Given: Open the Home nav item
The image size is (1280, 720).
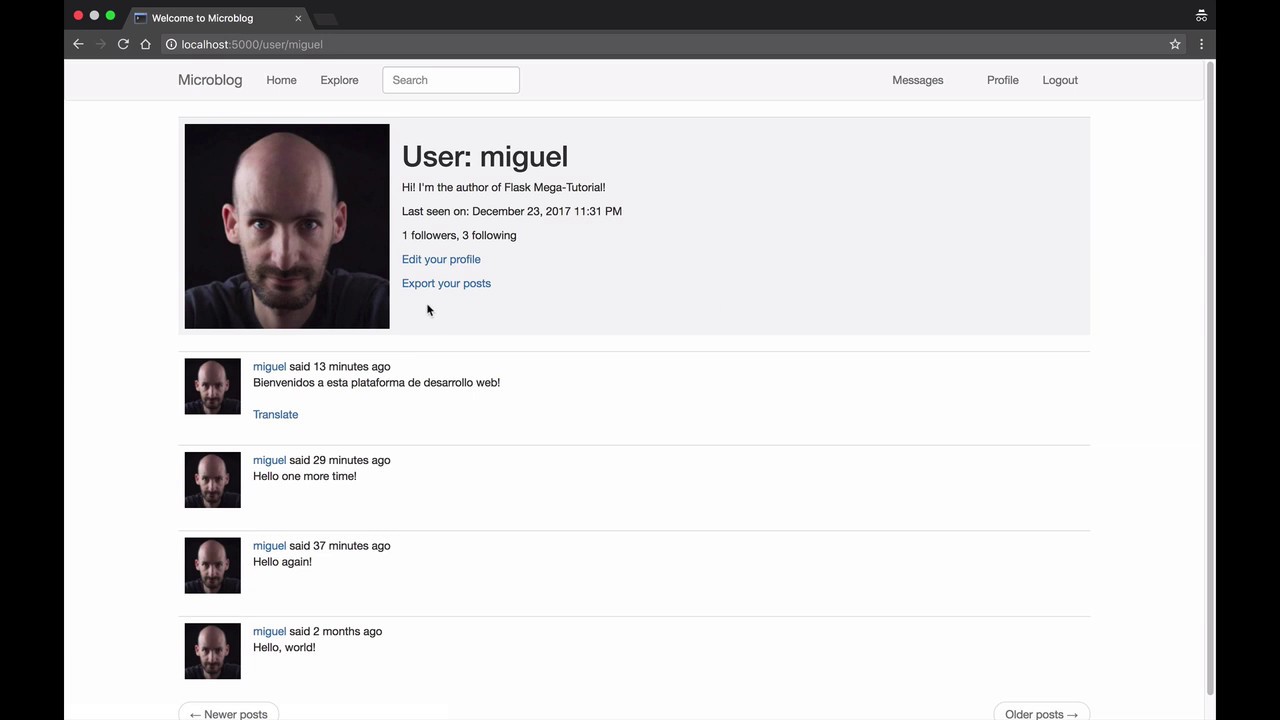Looking at the screenshot, I should tap(281, 80).
